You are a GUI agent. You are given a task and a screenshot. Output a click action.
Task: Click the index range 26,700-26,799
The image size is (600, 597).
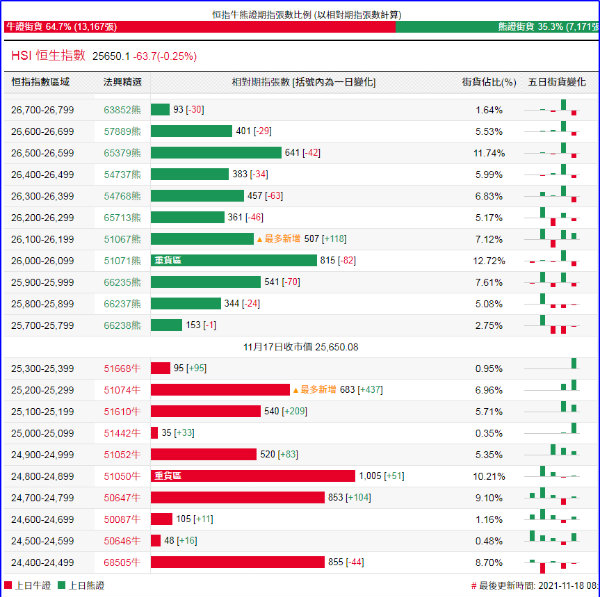click(x=42, y=110)
